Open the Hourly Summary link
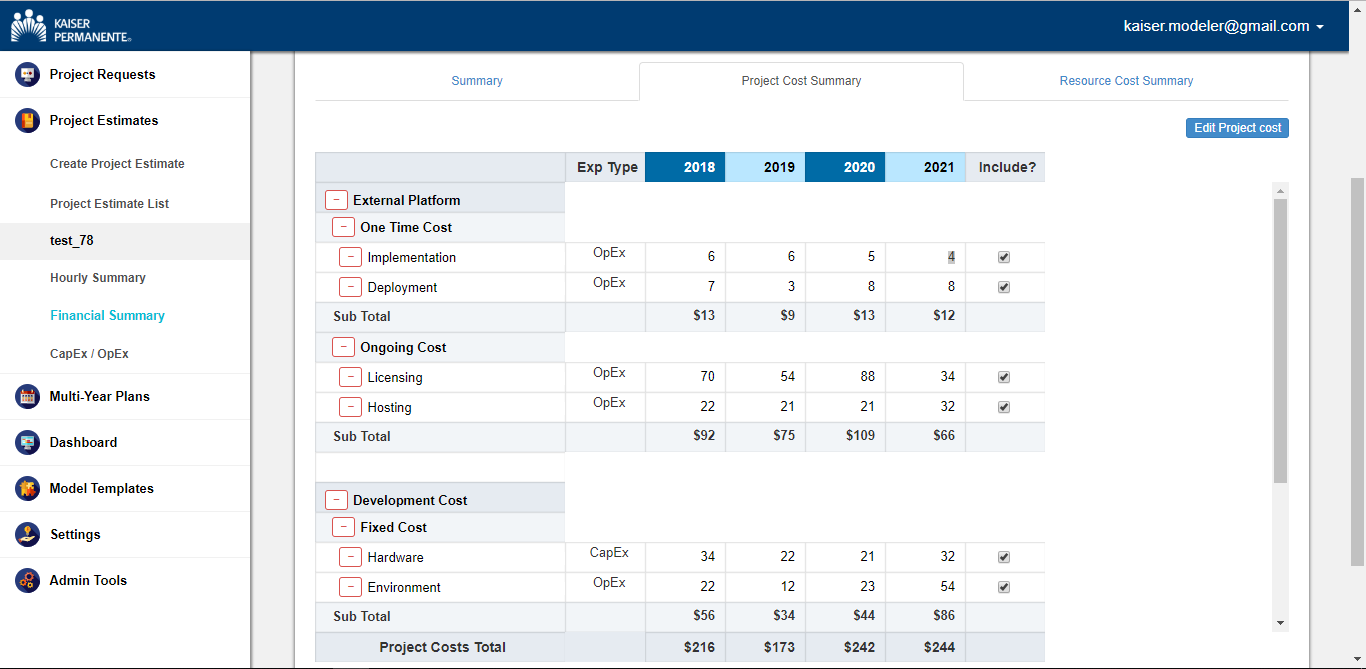This screenshot has width=1366, height=669. click(x=98, y=278)
